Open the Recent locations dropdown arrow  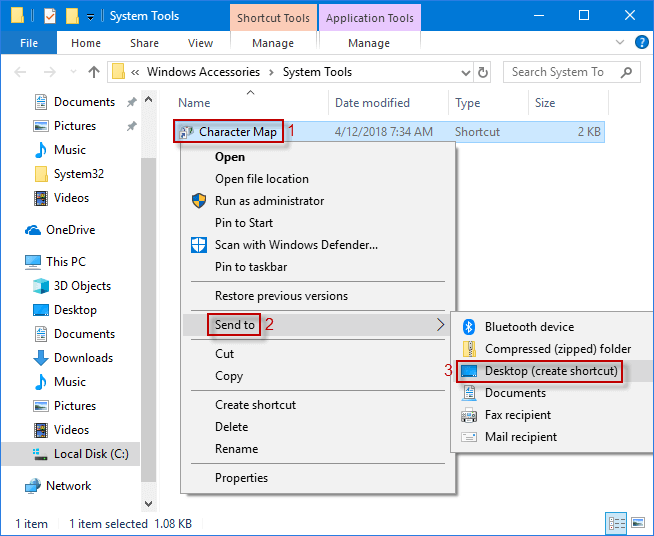[x=73, y=72]
